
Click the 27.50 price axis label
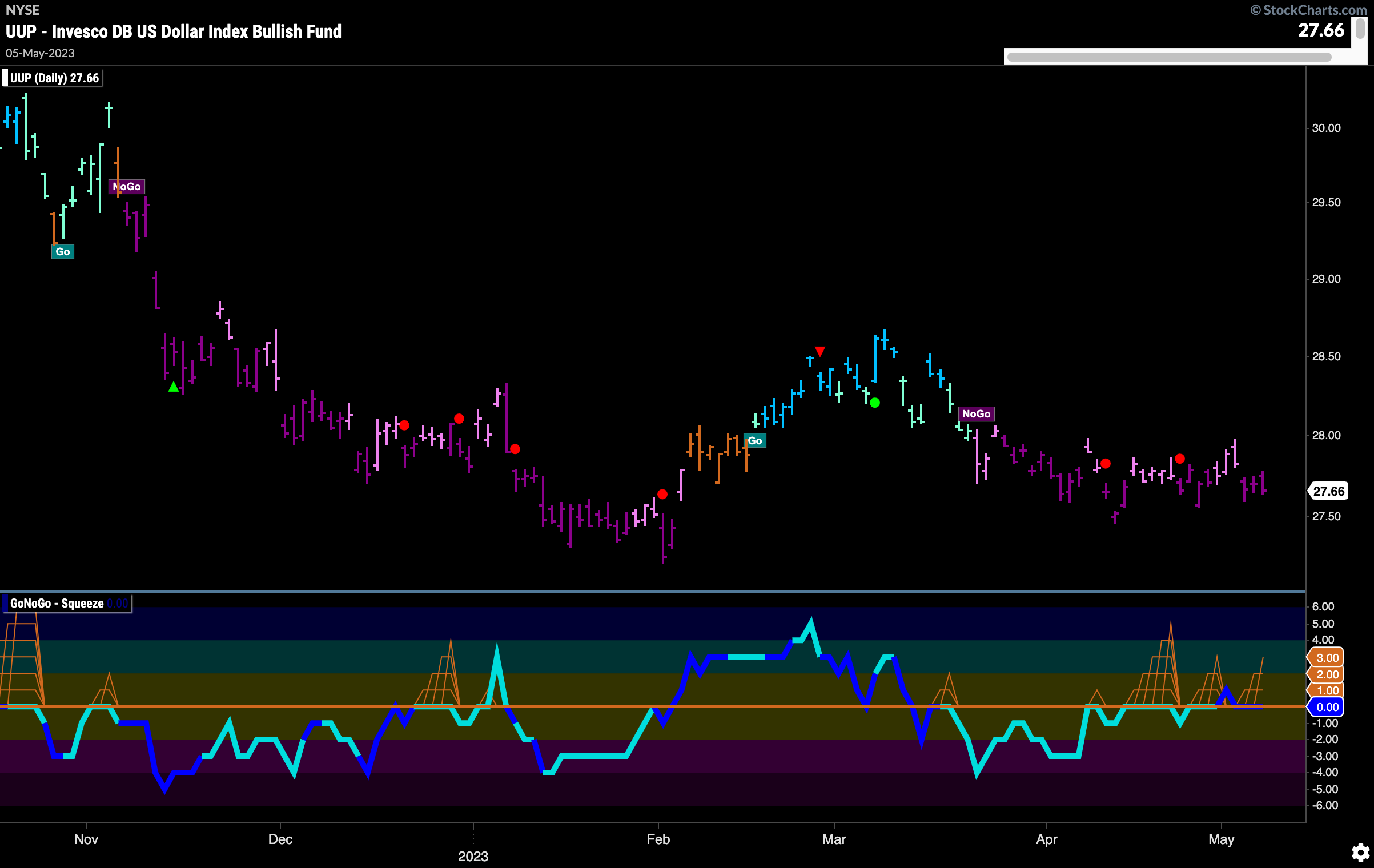[1326, 516]
